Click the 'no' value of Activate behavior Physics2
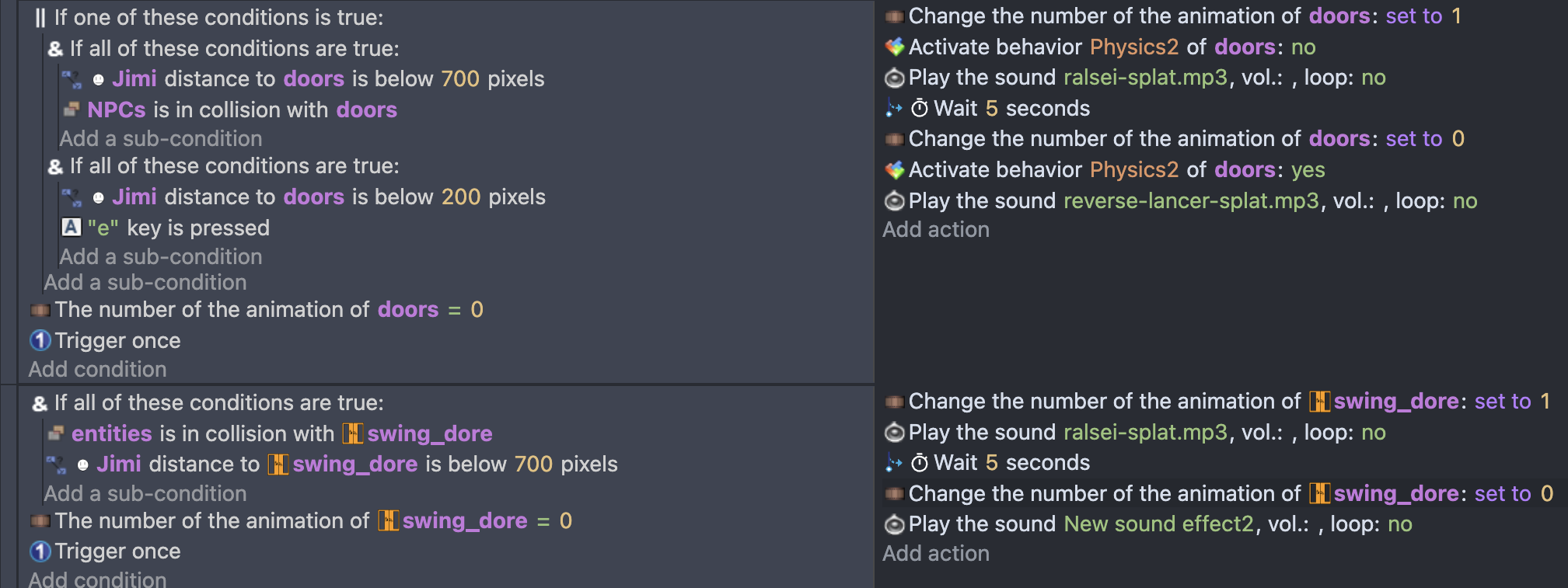1568x588 pixels. click(1303, 47)
